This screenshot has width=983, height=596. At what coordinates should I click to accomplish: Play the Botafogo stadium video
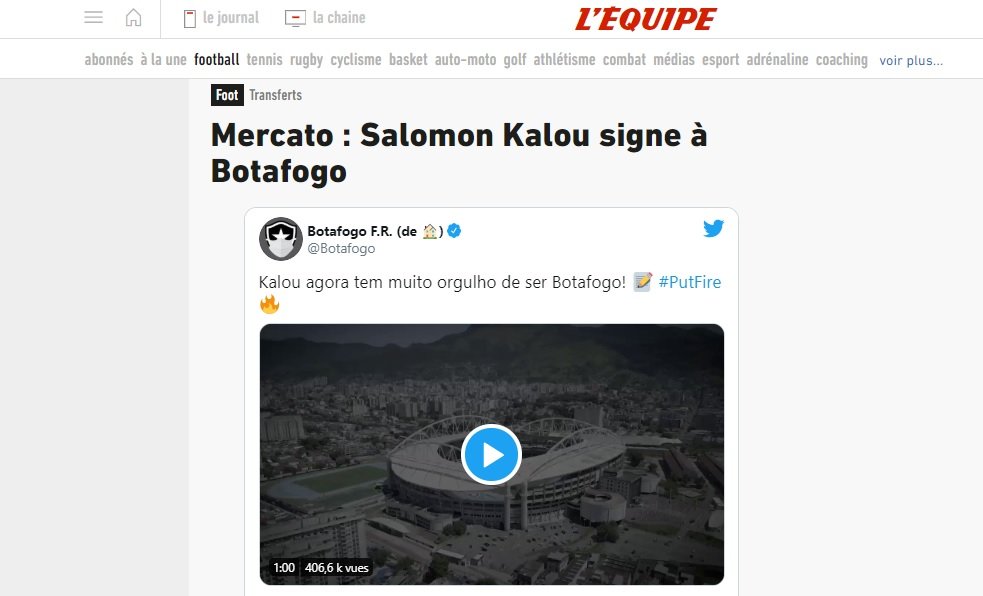(492, 454)
